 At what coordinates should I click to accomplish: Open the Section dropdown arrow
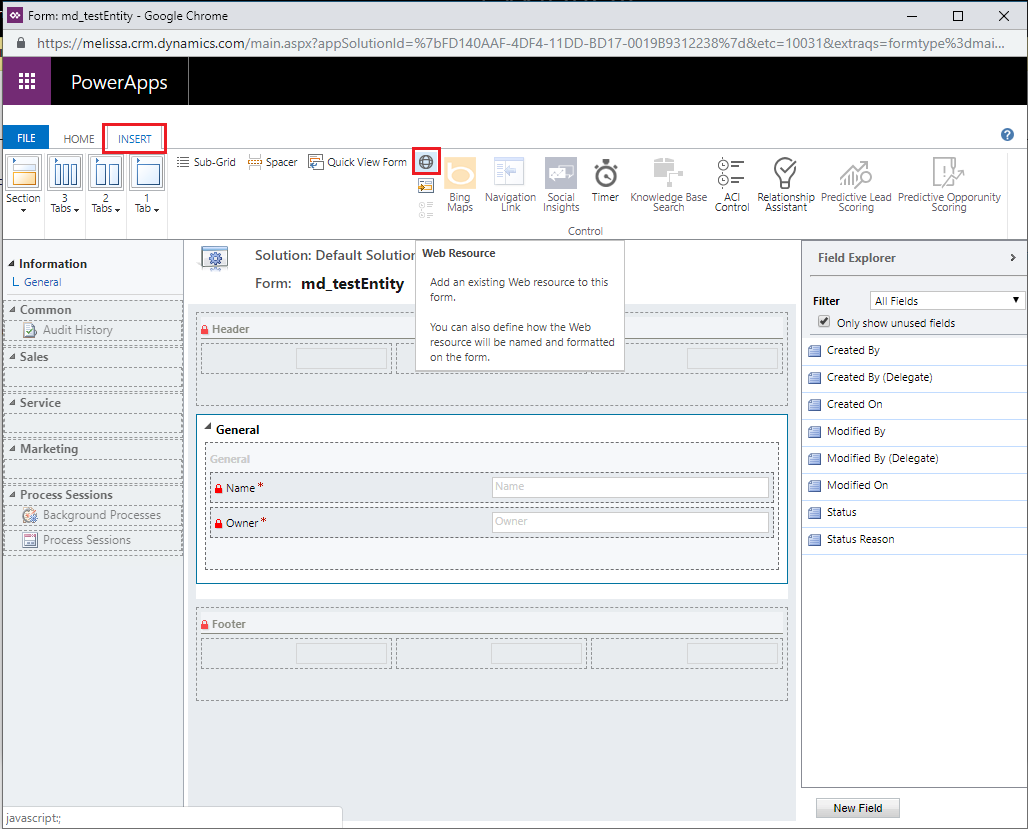(x=24, y=211)
